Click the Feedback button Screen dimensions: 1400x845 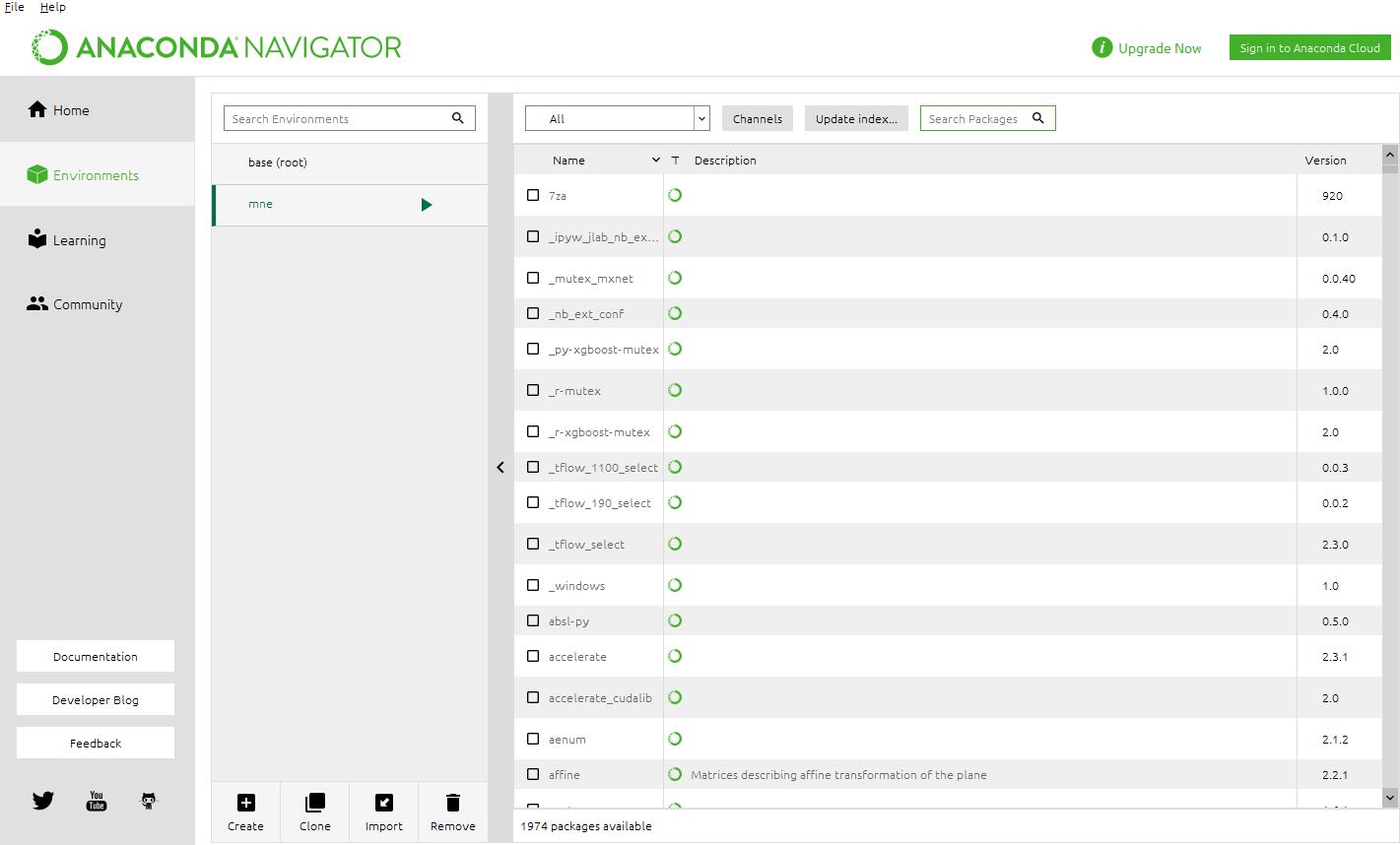pos(96,743)
